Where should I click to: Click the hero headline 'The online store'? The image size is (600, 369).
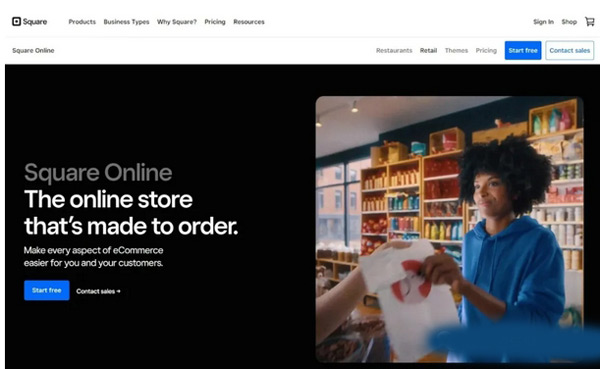(108, 199)
